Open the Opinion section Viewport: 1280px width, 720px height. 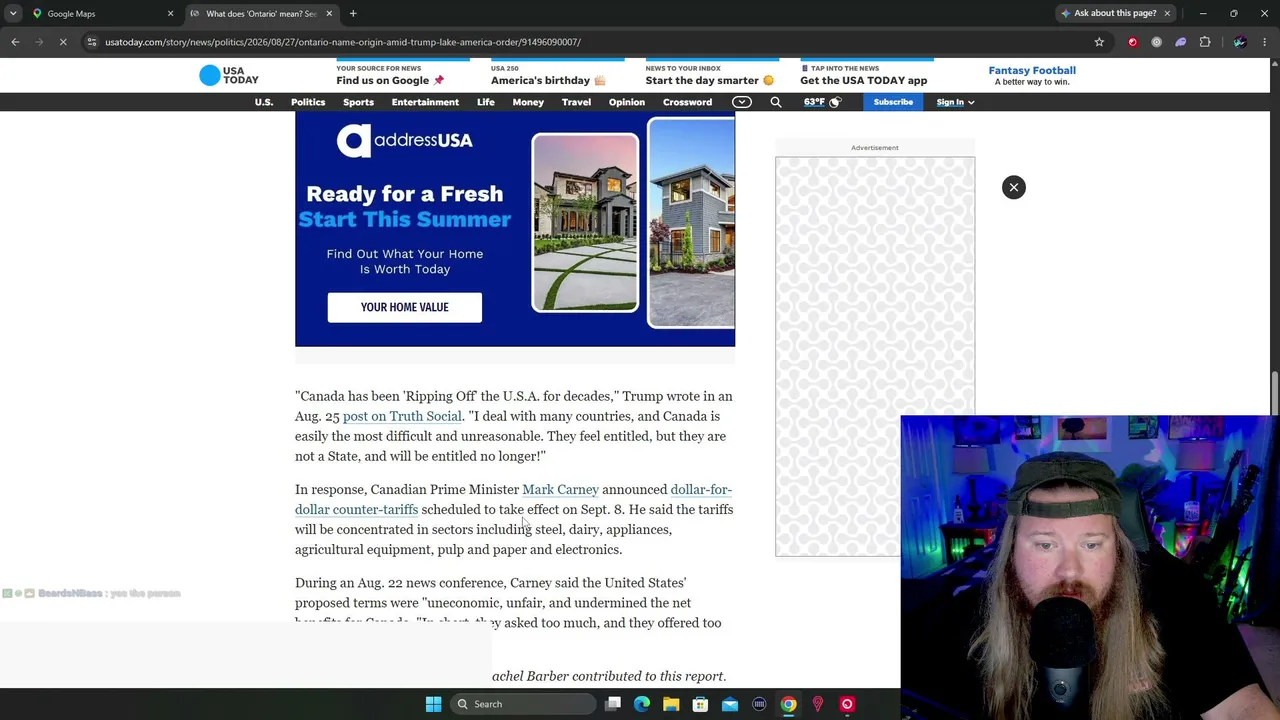(627, 102)
